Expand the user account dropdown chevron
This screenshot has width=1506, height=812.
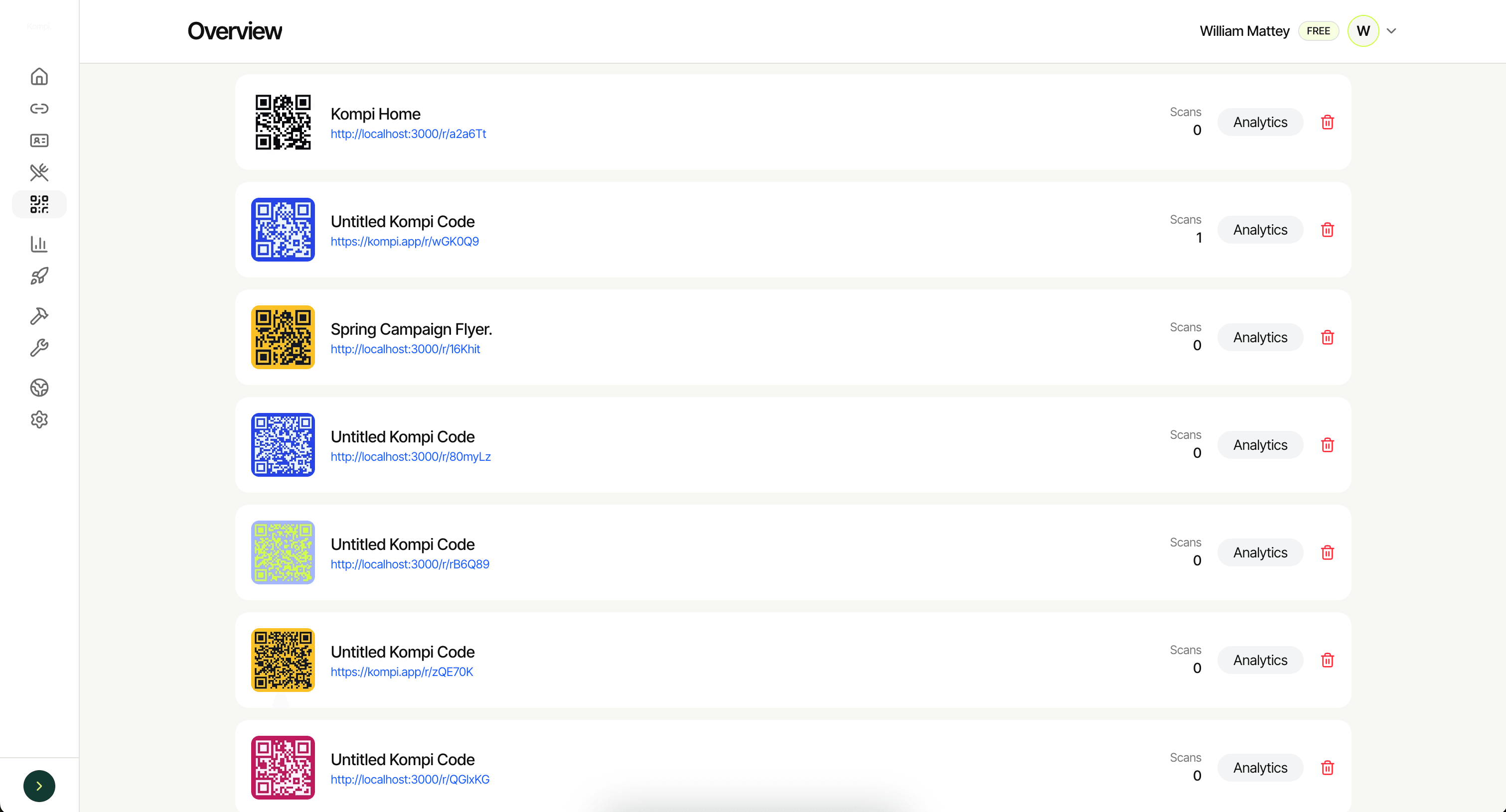coord(1391,31)
